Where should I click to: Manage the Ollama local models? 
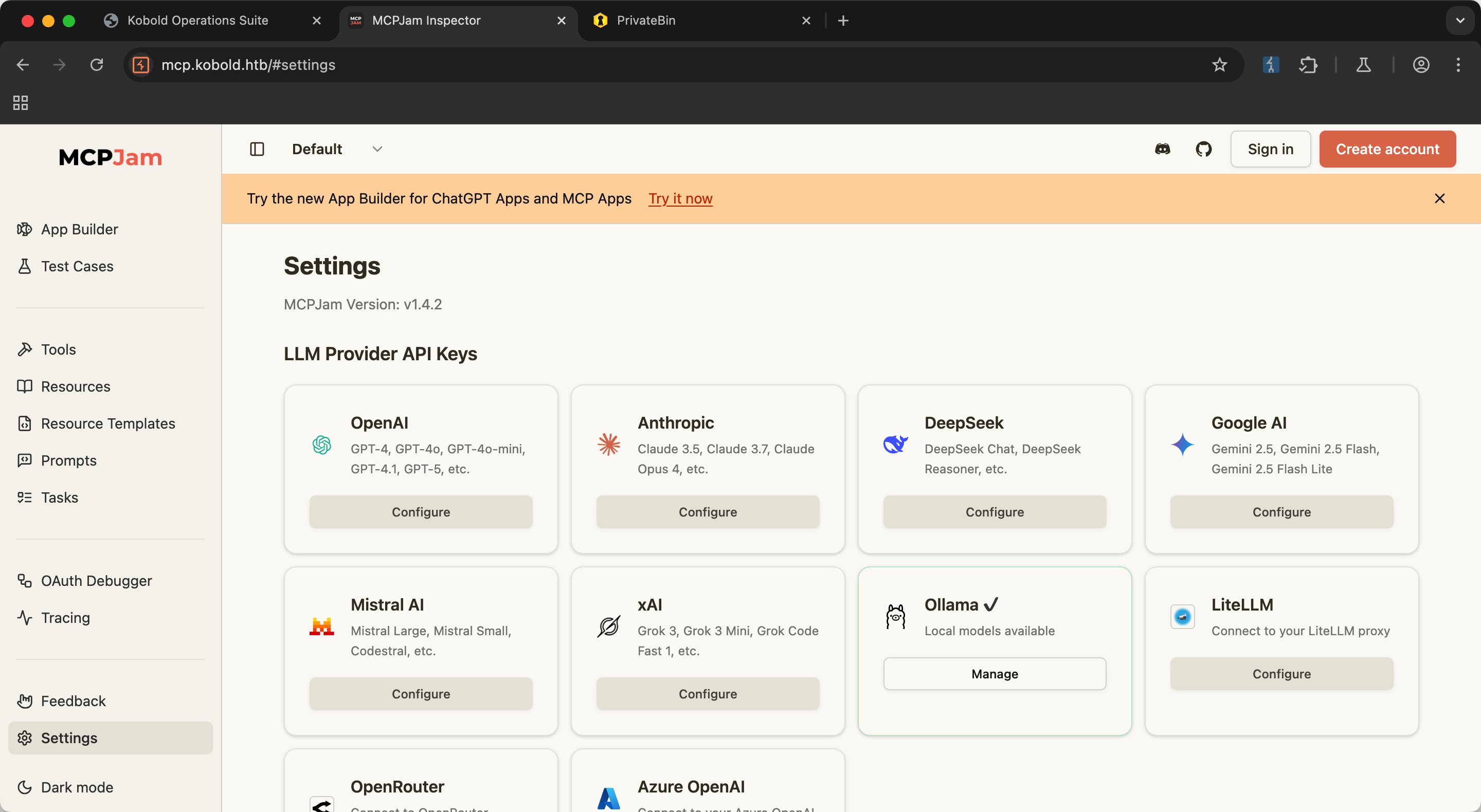(995, 674)
